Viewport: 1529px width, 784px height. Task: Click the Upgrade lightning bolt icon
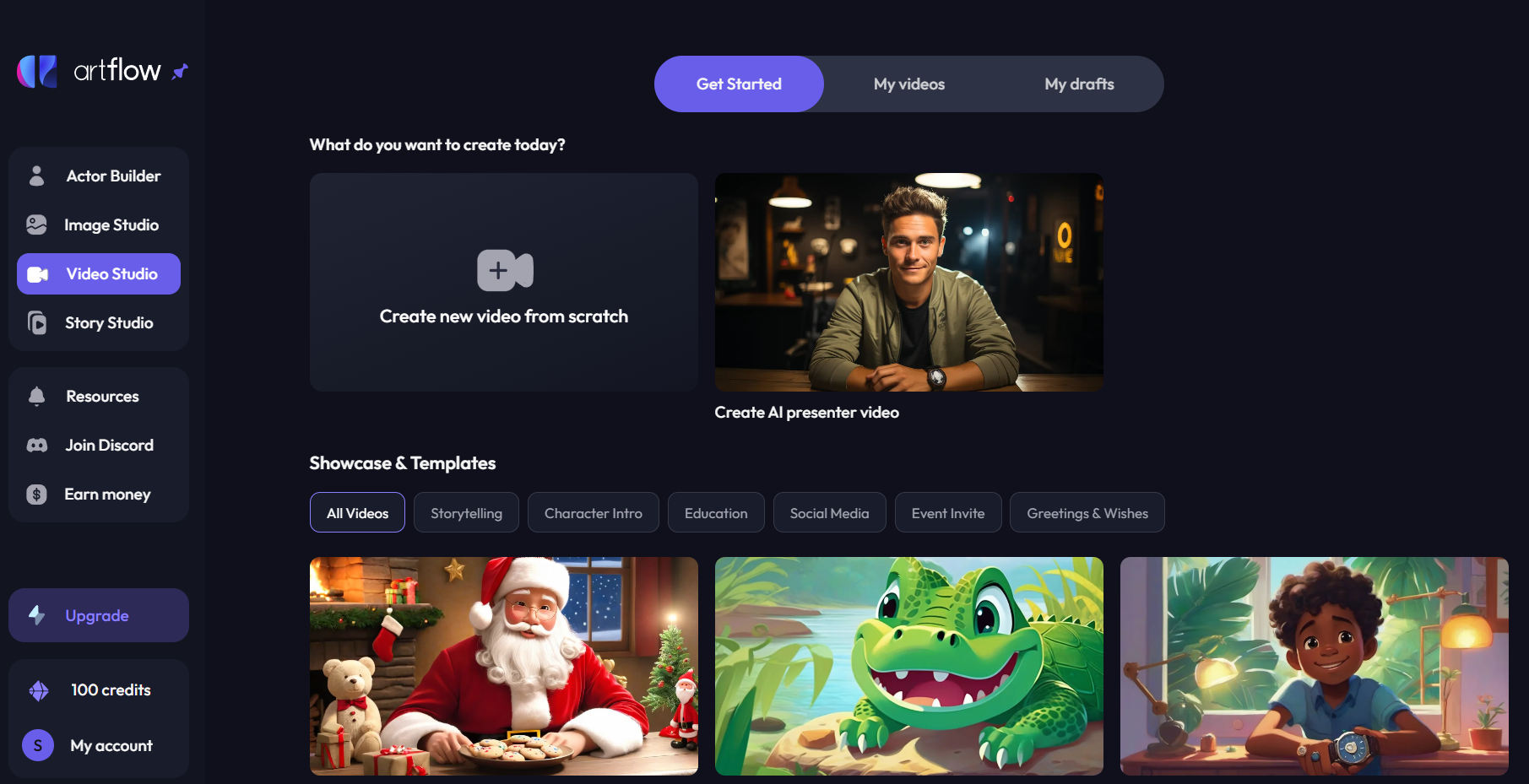tap(37, 615)
